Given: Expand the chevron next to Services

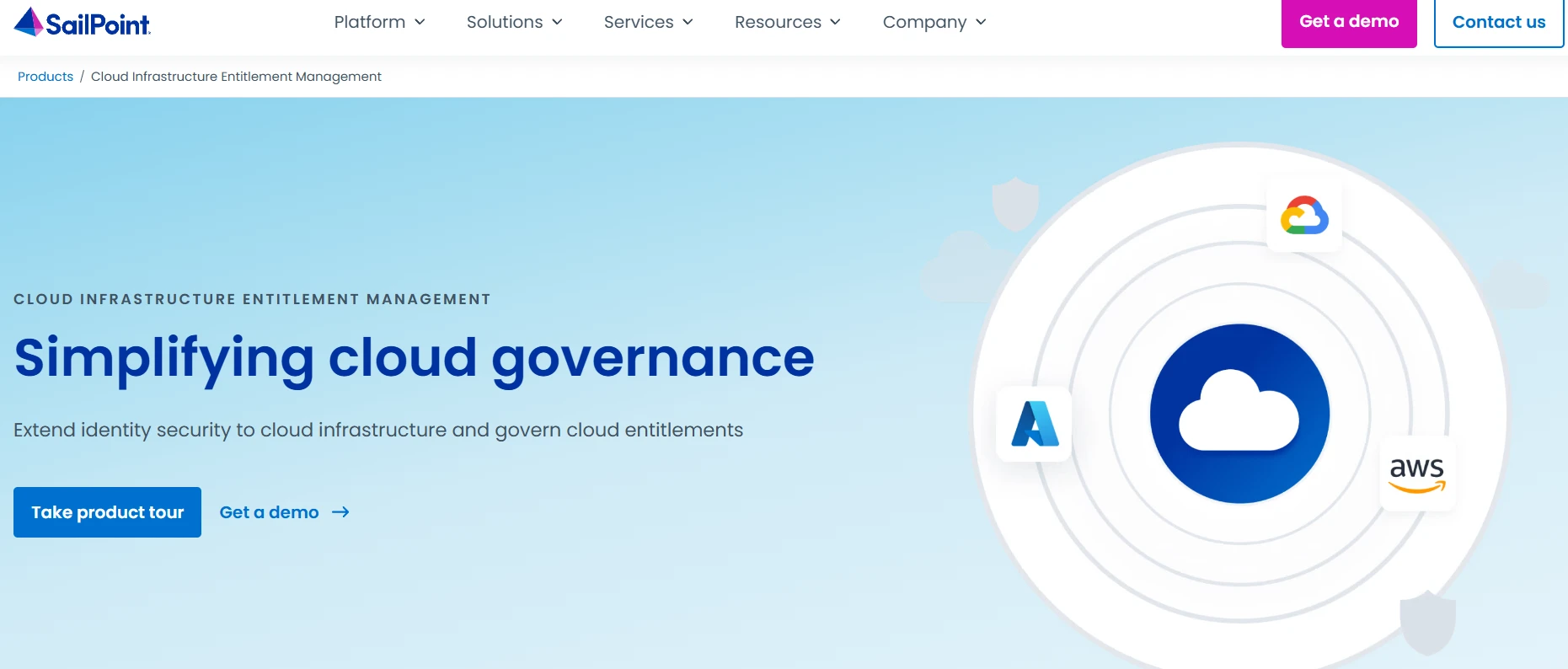Looking at the screenshot, I should (688, 22).
